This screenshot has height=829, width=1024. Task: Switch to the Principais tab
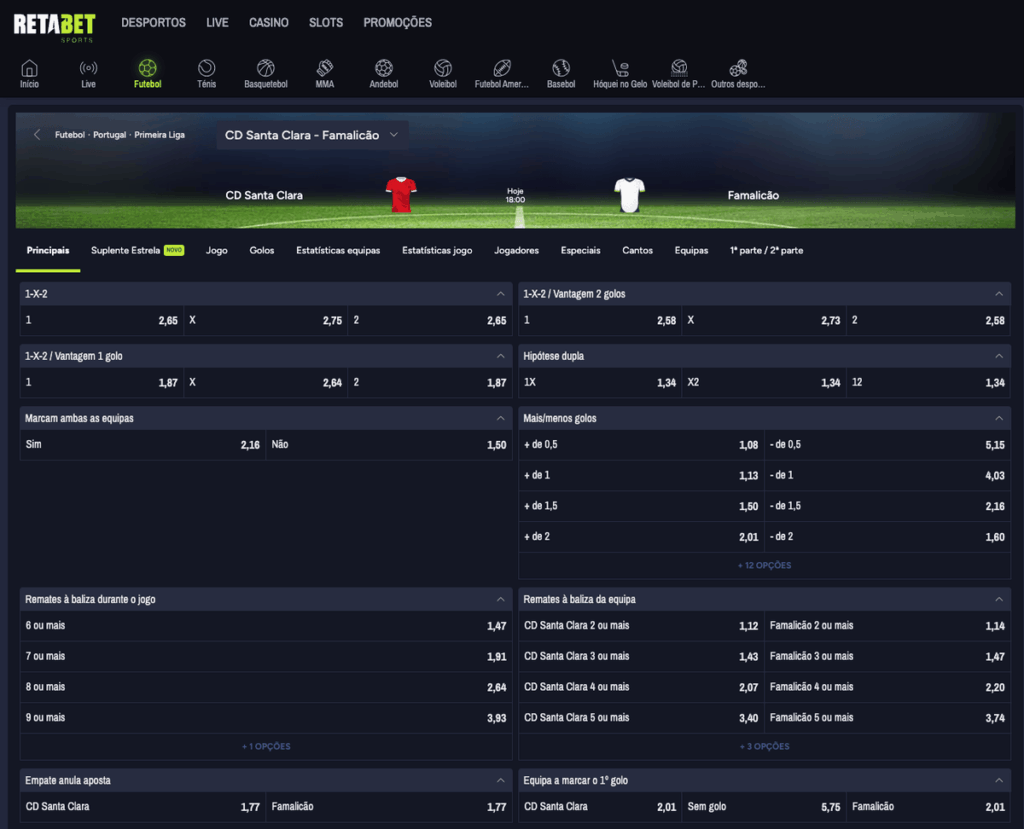click(x=48, y=250)
